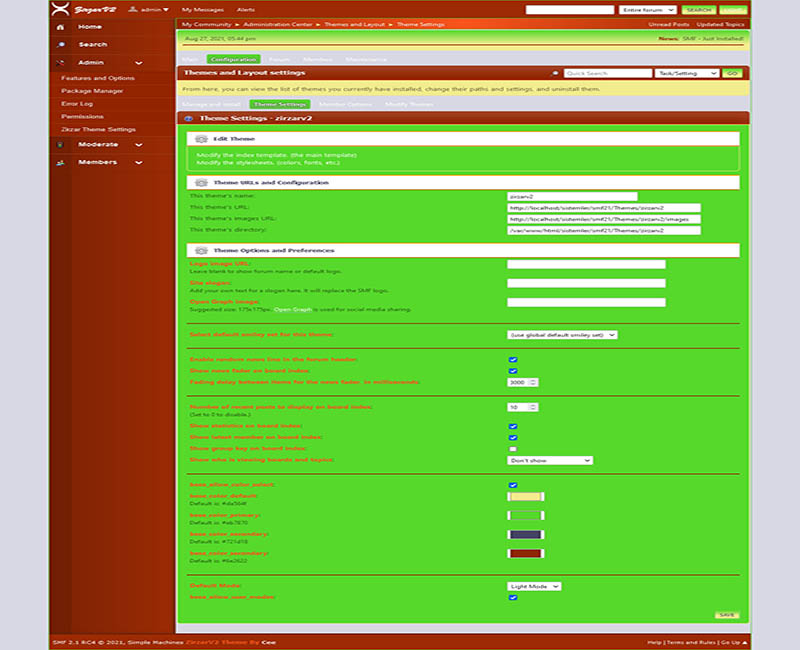Open Features and Options in sidebar
This screenshot has width=800, height=650.
click(97, 78)
